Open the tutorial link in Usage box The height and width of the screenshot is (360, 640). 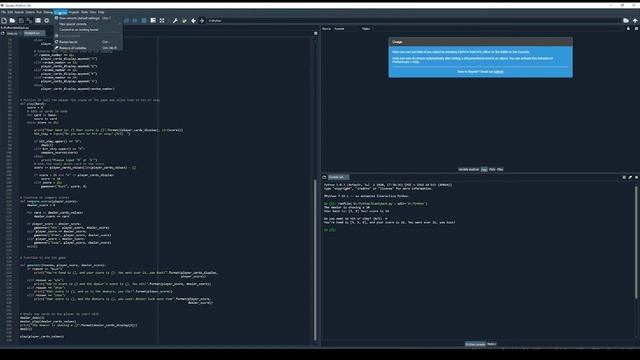tap(498, 71)
